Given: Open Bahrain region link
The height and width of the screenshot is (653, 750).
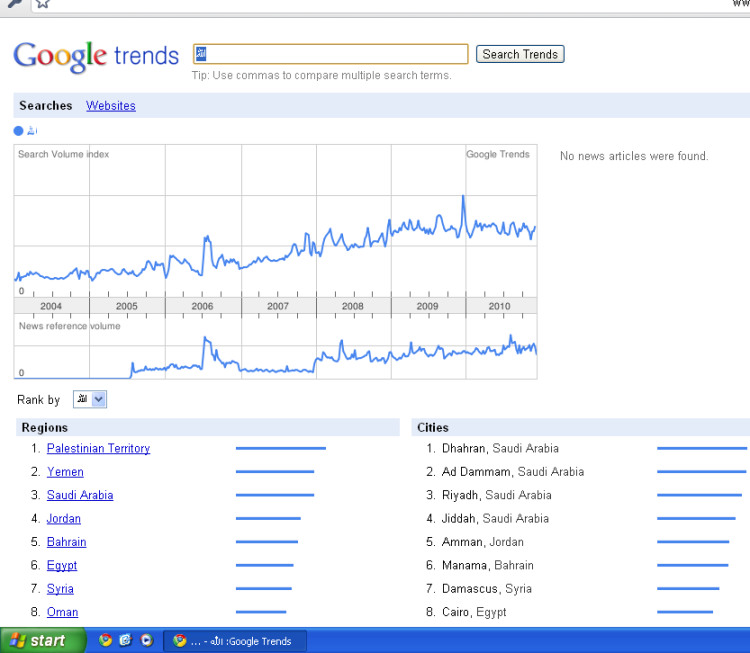Looking at the screenshot, I should point(66,542).
